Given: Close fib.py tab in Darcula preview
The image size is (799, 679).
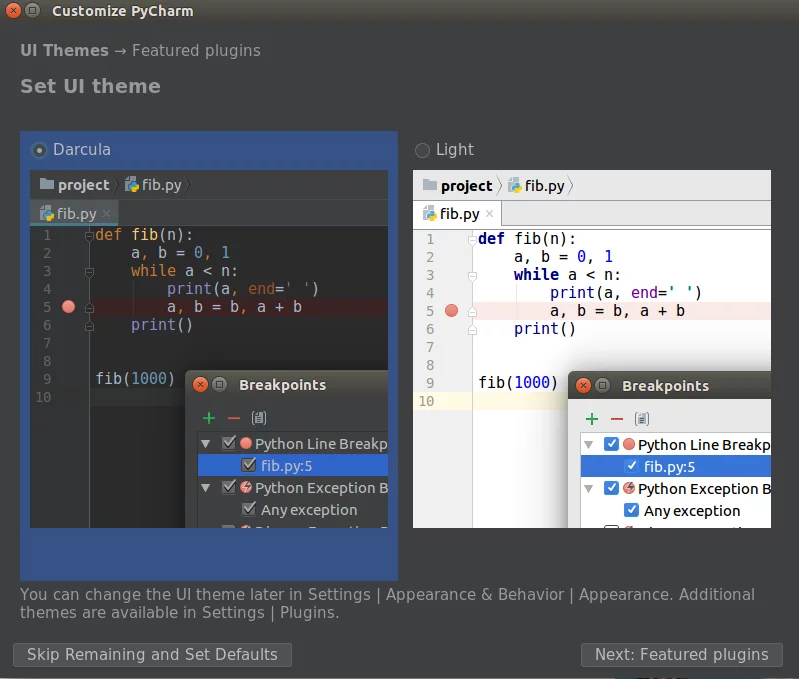Looking at the screenshot, I should pyautogui.click(x=106, y=213).
